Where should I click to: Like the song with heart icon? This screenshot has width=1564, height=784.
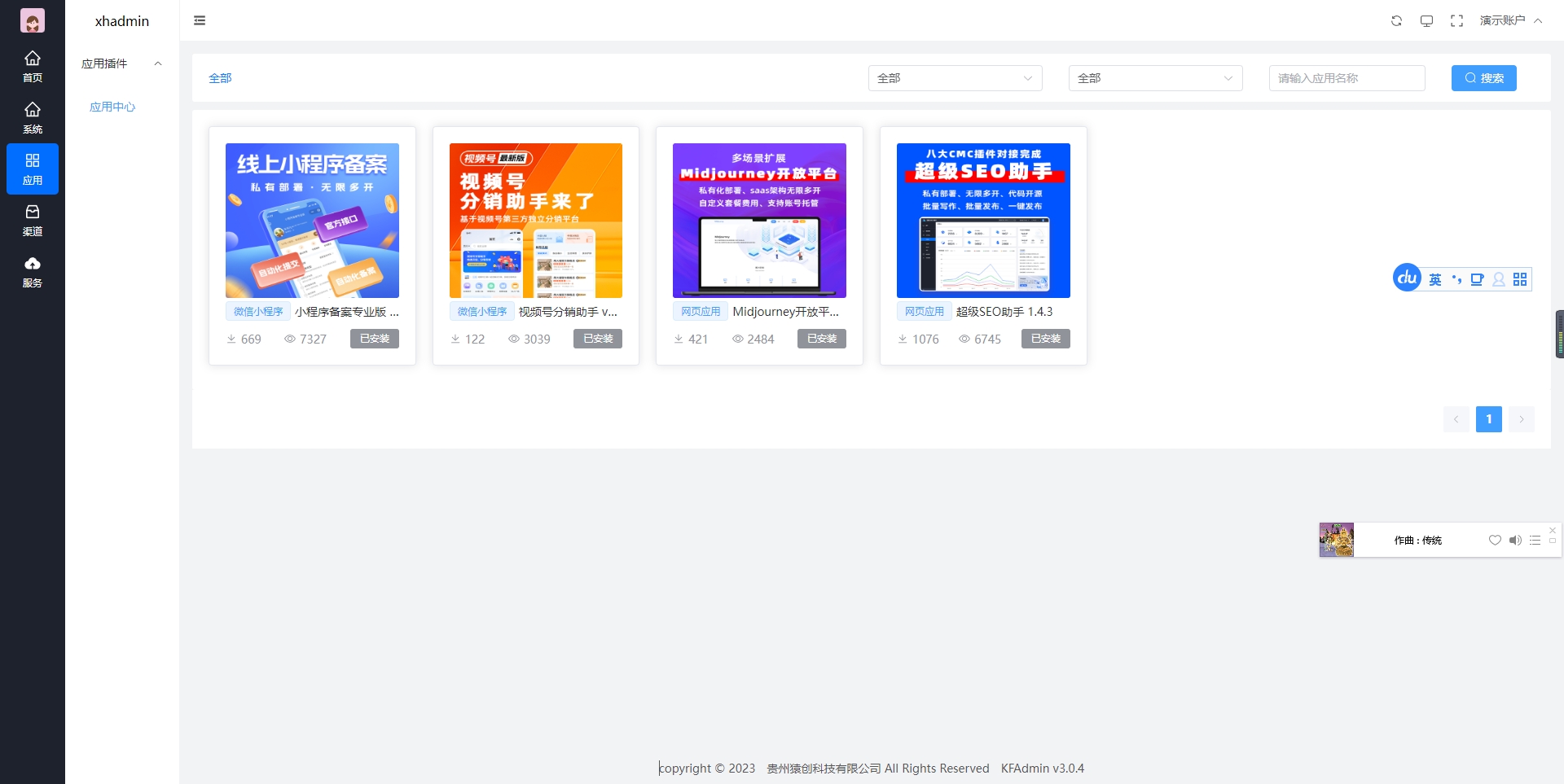click(1495, 540)
